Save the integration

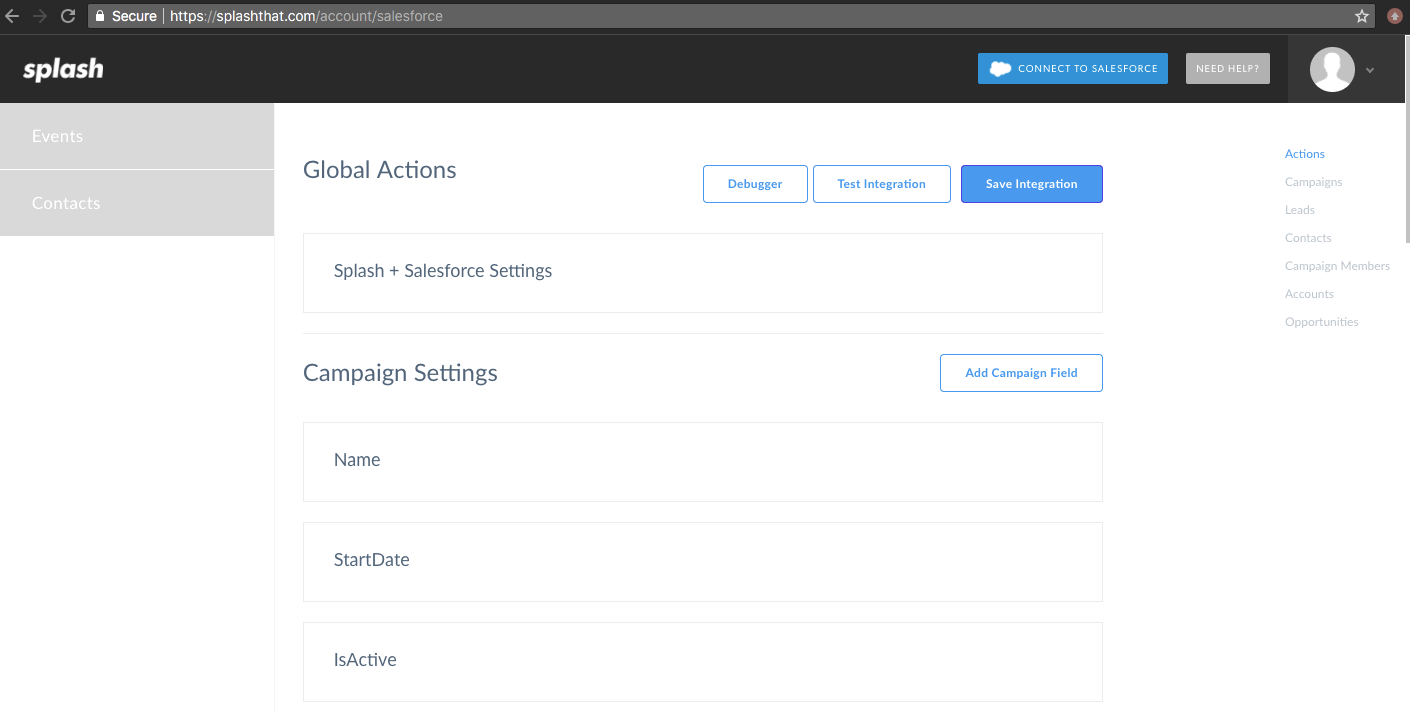tap(1032, 184)
